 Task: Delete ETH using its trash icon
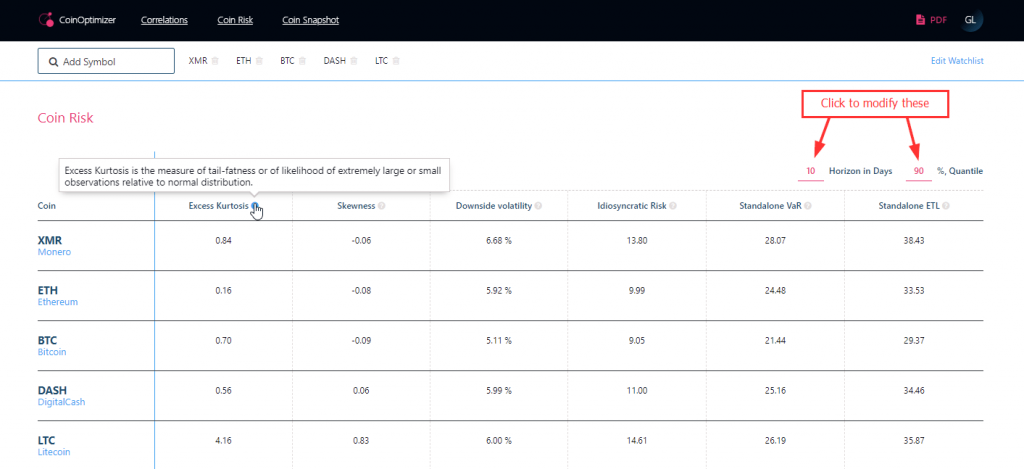259,61
